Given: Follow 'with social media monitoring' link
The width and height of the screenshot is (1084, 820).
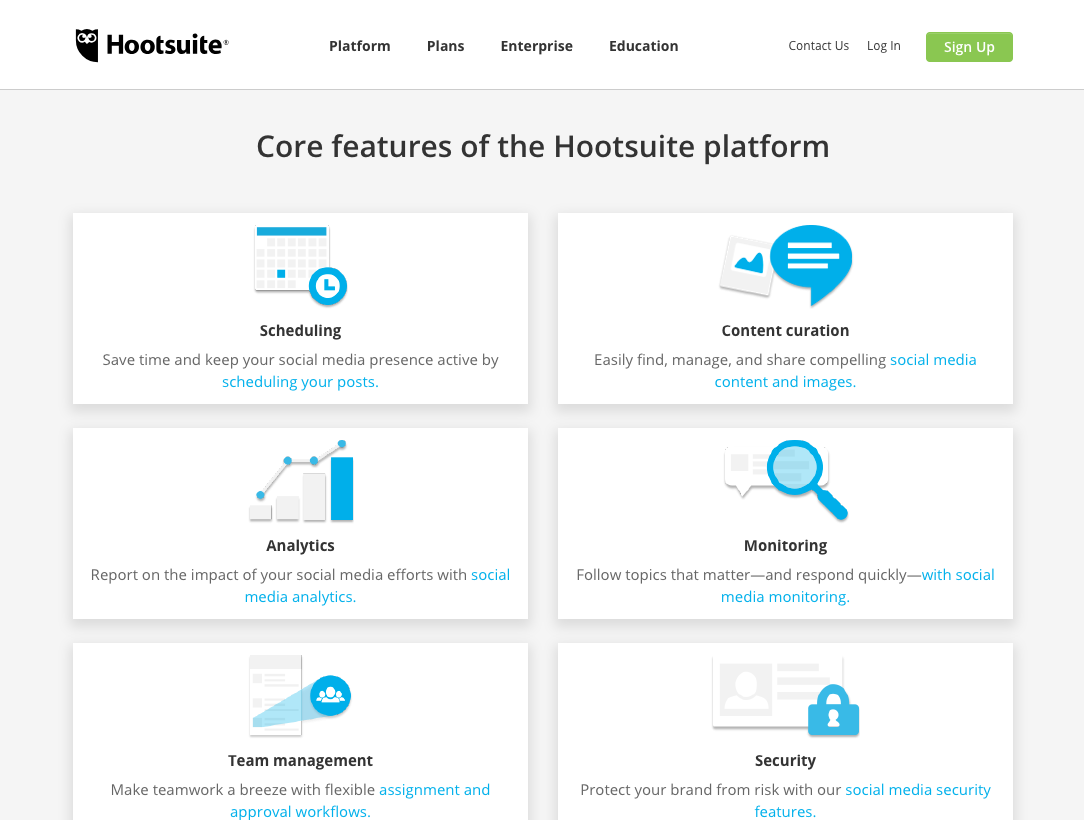Looking at the screenshot, I should tap(857, 586).
